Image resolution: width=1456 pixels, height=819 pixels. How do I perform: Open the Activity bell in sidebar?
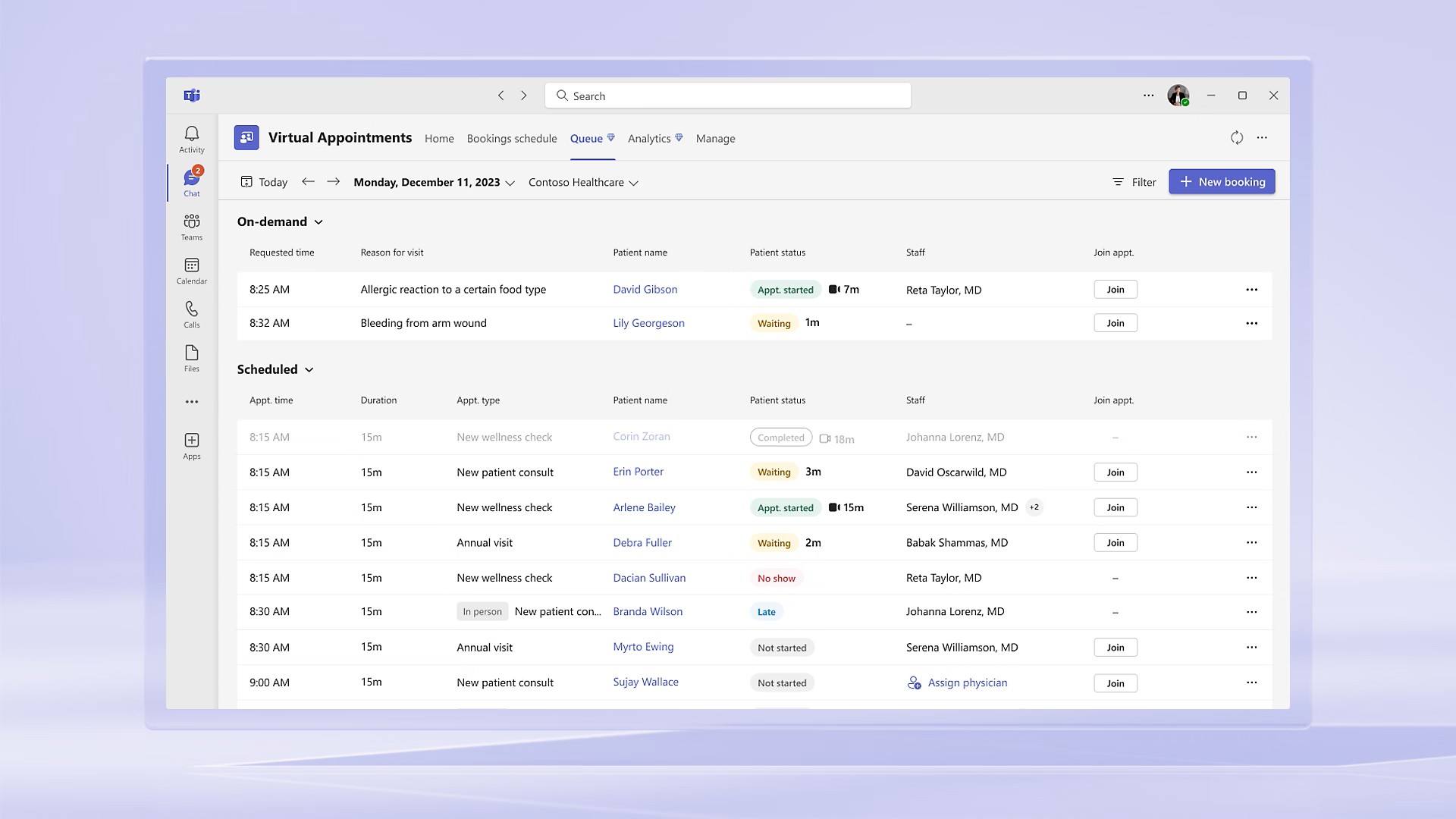(192, 140)
